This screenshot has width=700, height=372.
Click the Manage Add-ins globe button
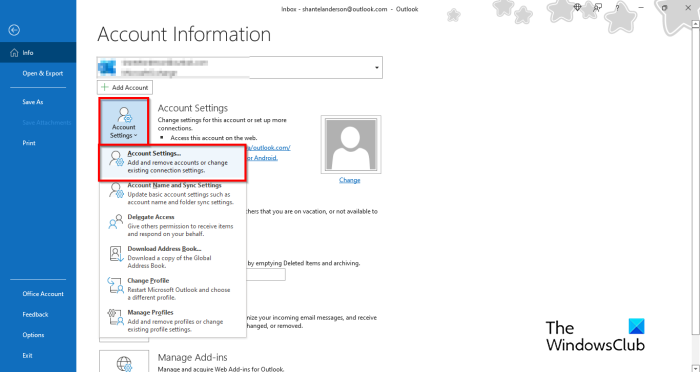[124, 361]
